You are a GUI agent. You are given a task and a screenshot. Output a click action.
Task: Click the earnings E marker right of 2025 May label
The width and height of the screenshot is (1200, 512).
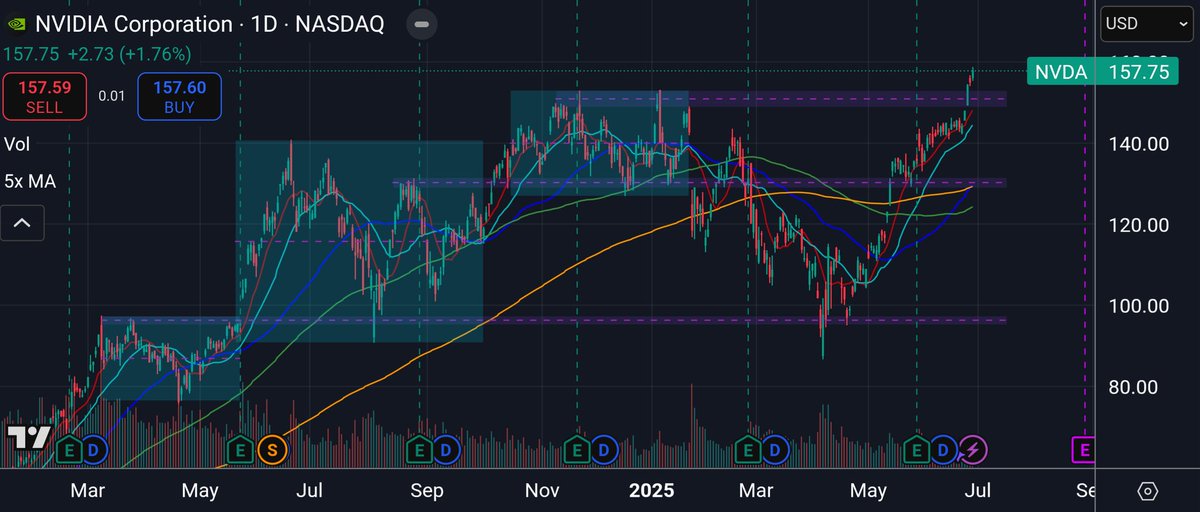916,451
